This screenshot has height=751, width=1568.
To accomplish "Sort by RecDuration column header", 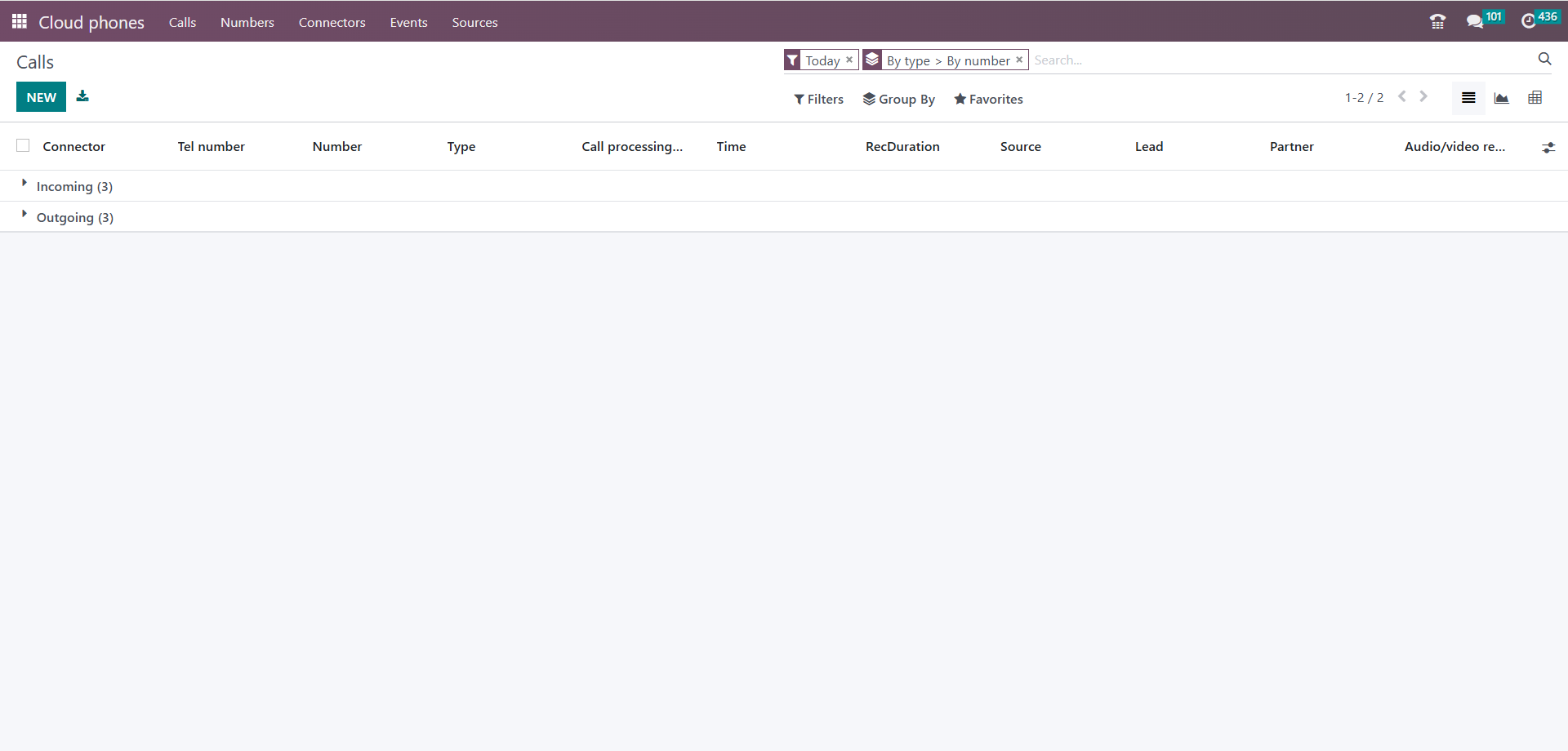I will [902, 146].
